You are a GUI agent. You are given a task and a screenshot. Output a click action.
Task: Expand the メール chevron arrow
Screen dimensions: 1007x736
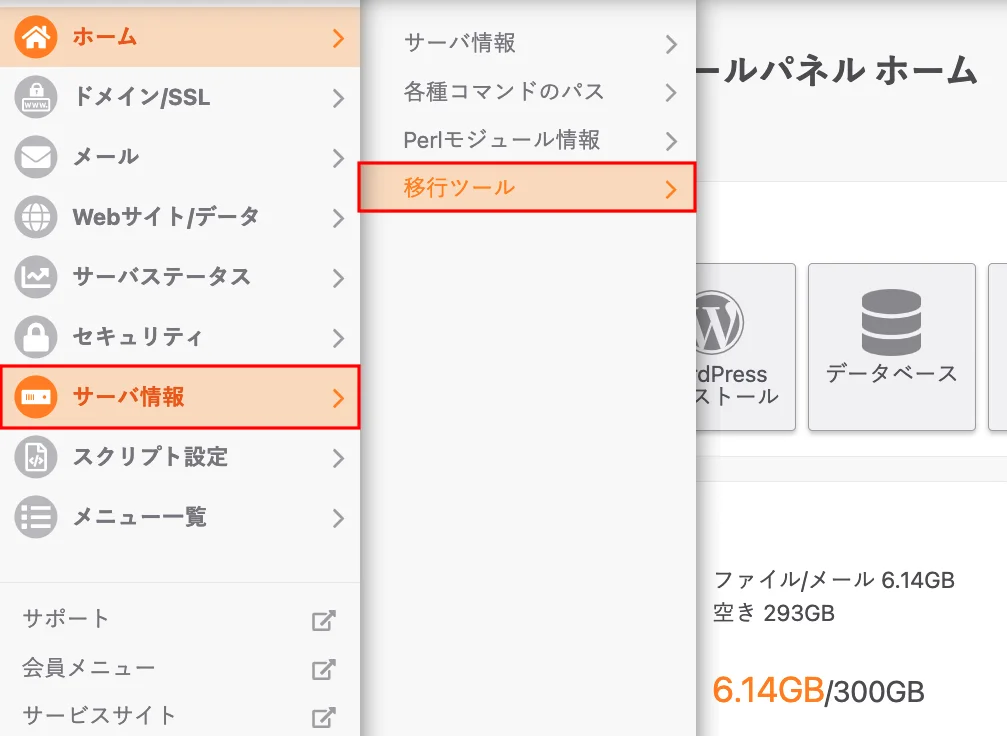[338, 158]
